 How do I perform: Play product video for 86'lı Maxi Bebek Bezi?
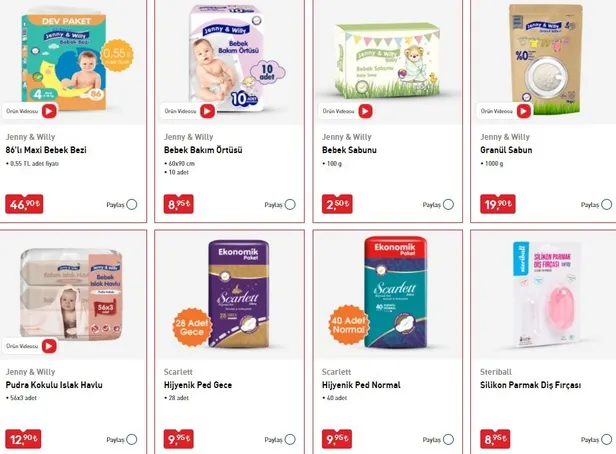49,111
